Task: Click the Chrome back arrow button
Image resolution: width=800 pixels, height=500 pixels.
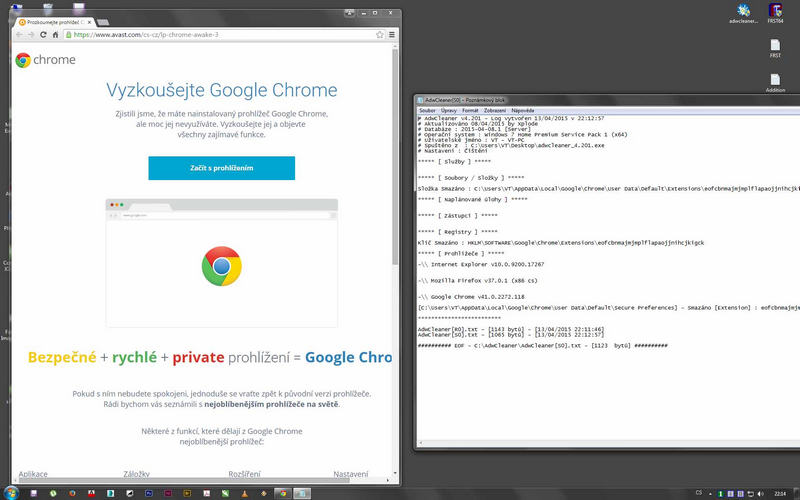Action: 18,34
